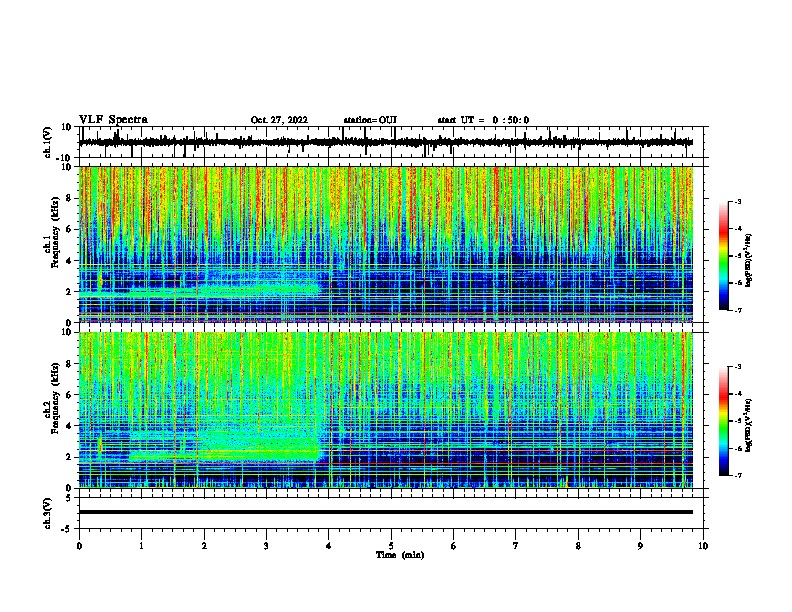Screen dimensions: 792x612
Task: Click the "8" kHz tick on ch.2 frequency axis
Action: tap(69, 364)
